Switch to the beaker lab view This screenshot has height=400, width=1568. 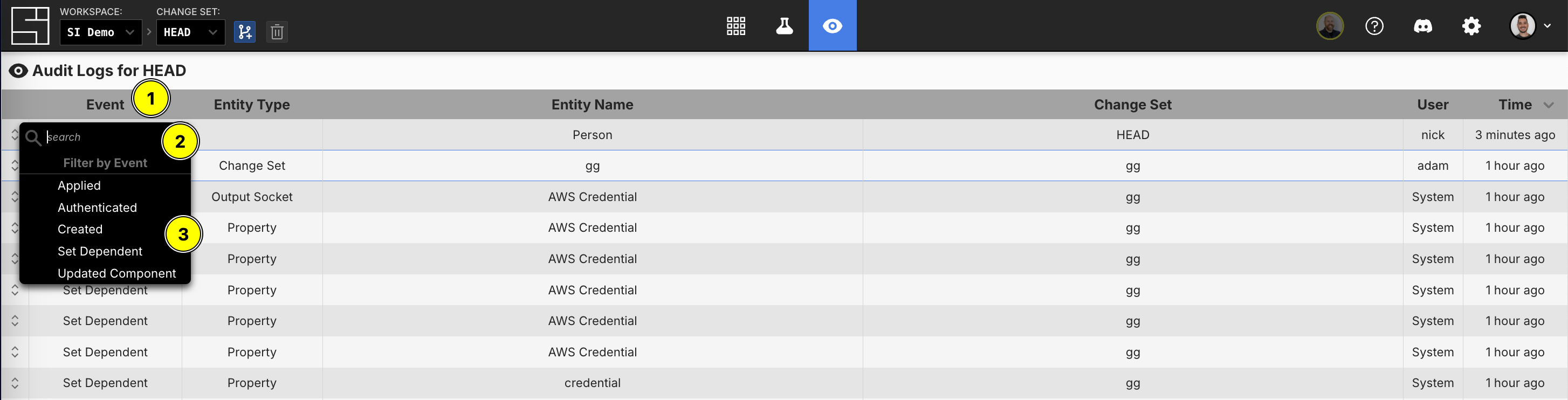pos(784,25)
